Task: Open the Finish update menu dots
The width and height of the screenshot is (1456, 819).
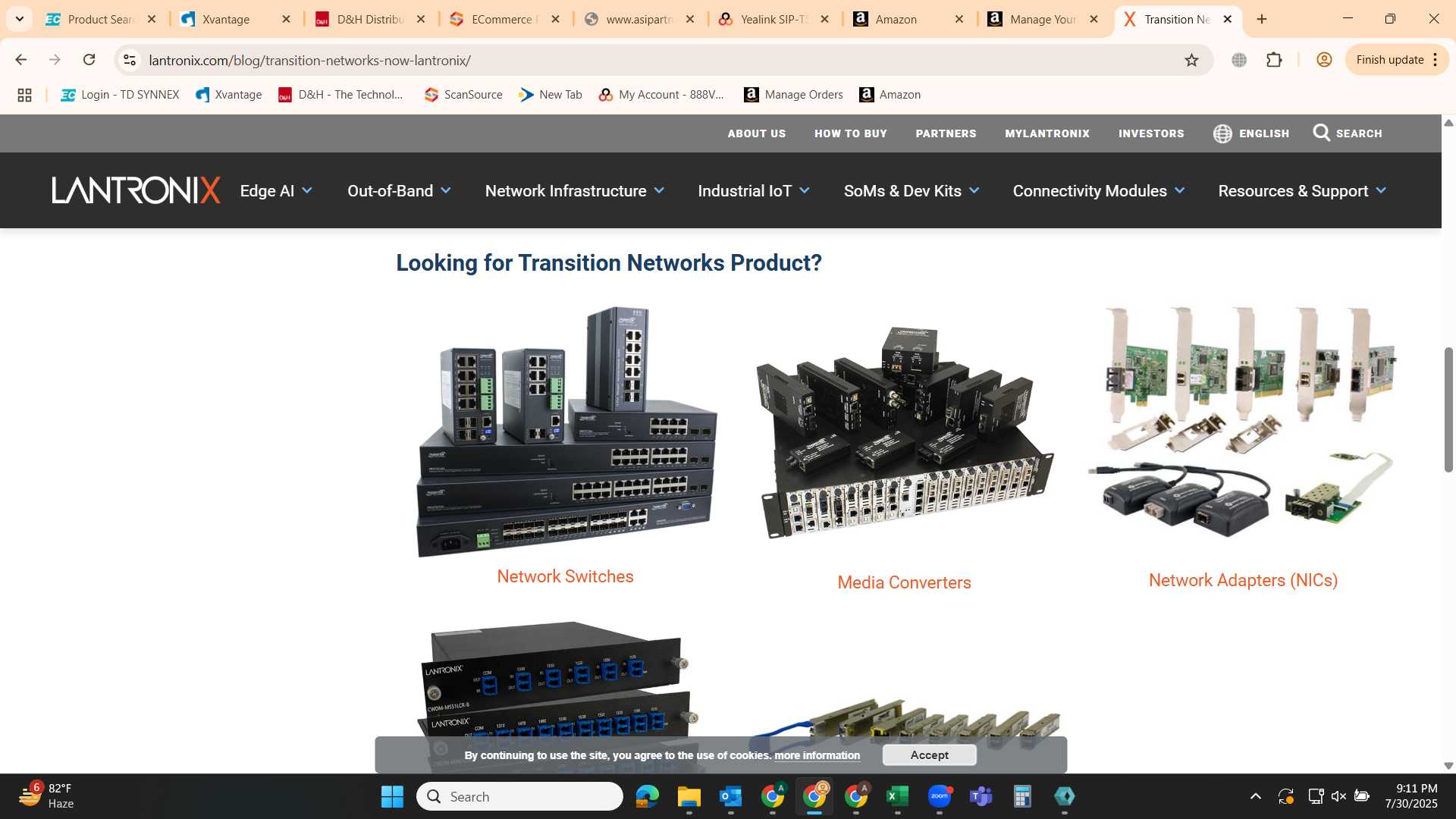Action: [x=1436, y=60]
